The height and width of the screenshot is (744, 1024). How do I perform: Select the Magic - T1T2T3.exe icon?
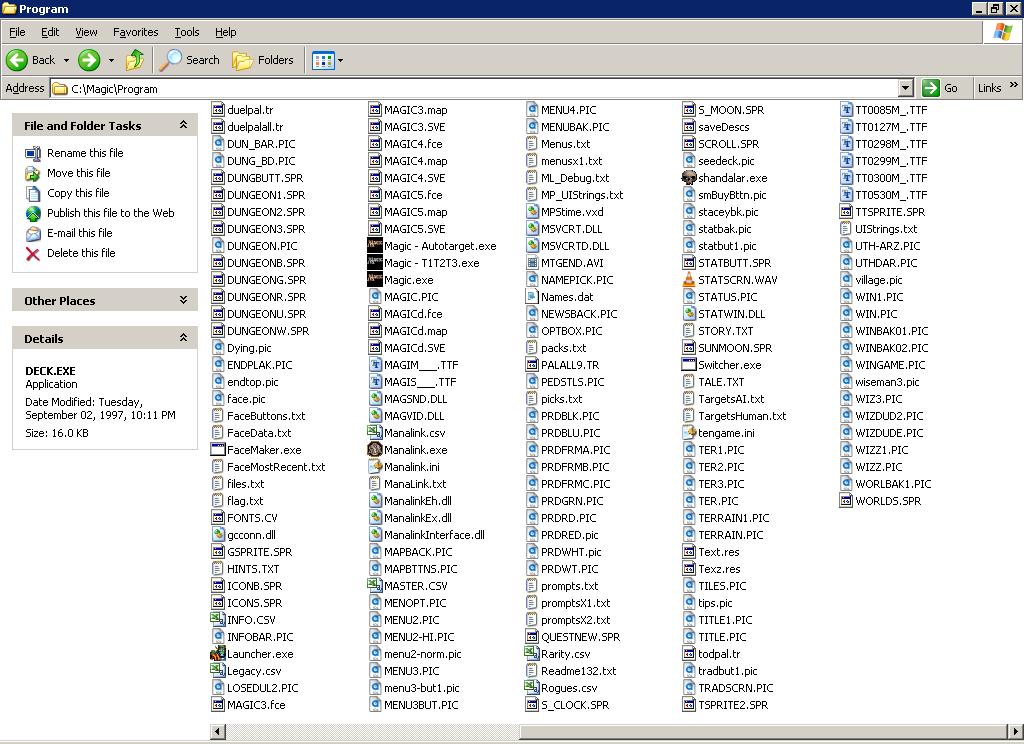(x=375, y=263)
